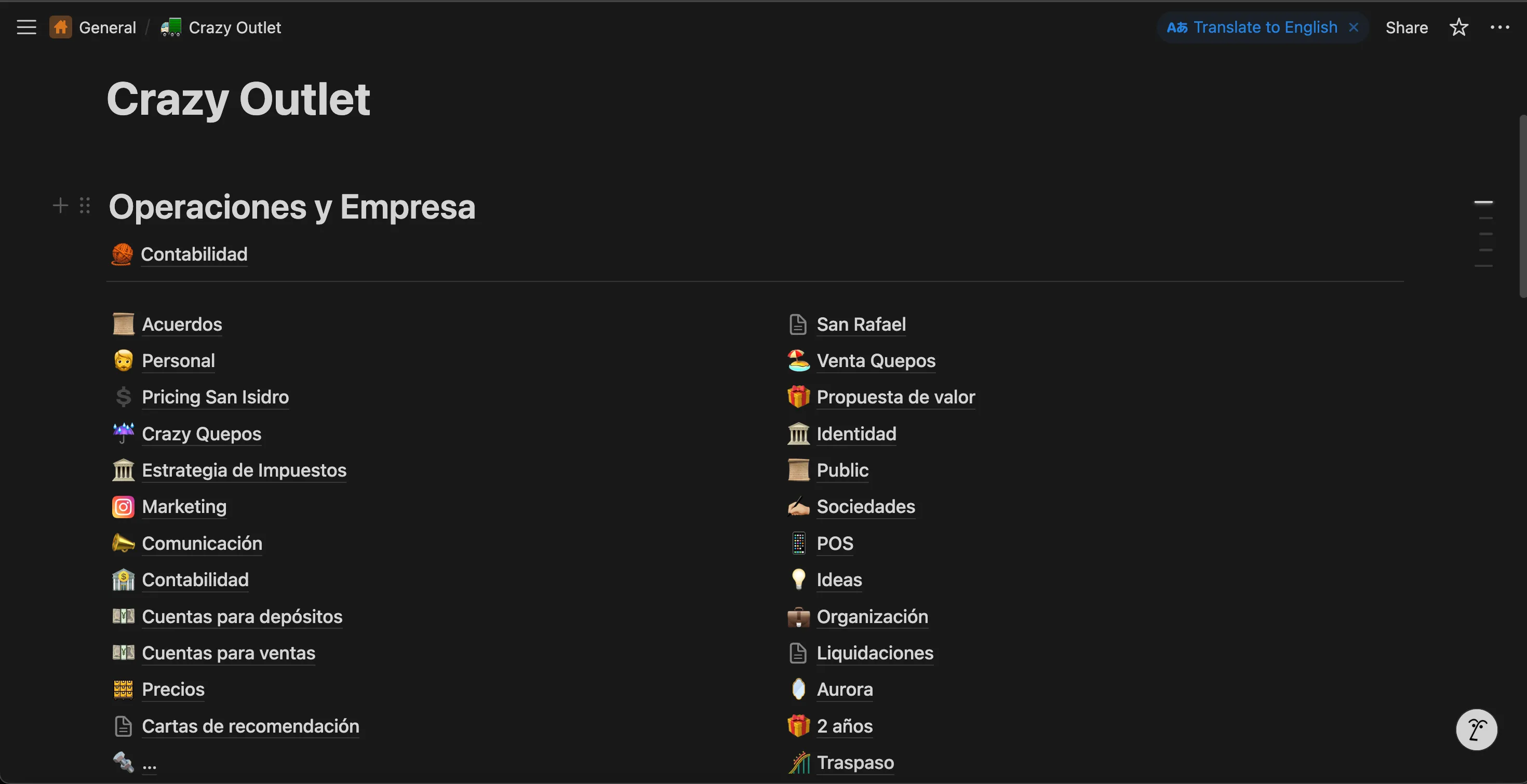
Task: Click the plus icon to add block
Action: (60, 206)
